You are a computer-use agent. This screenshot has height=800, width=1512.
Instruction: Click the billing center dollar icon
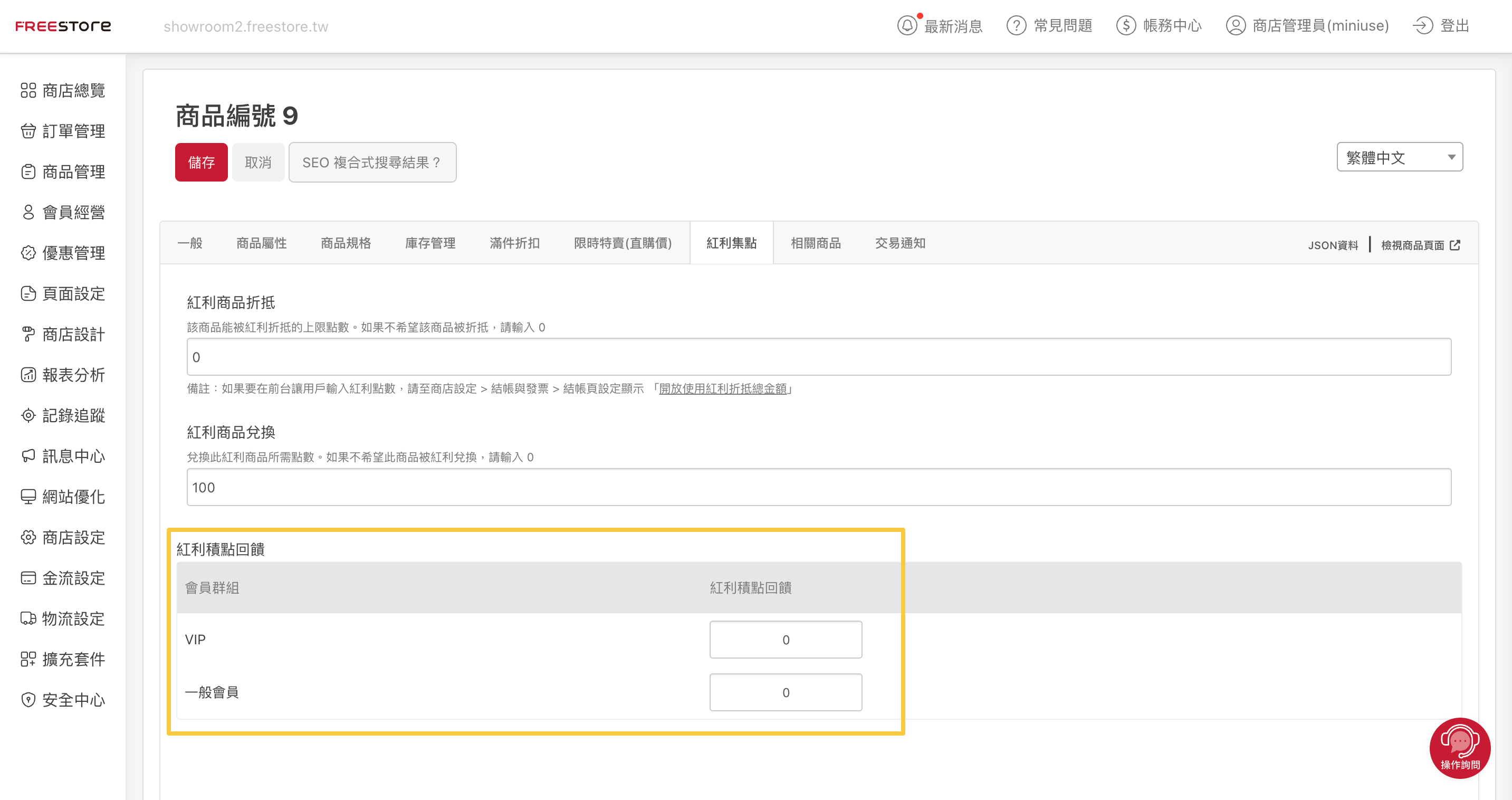point(1126,26)
